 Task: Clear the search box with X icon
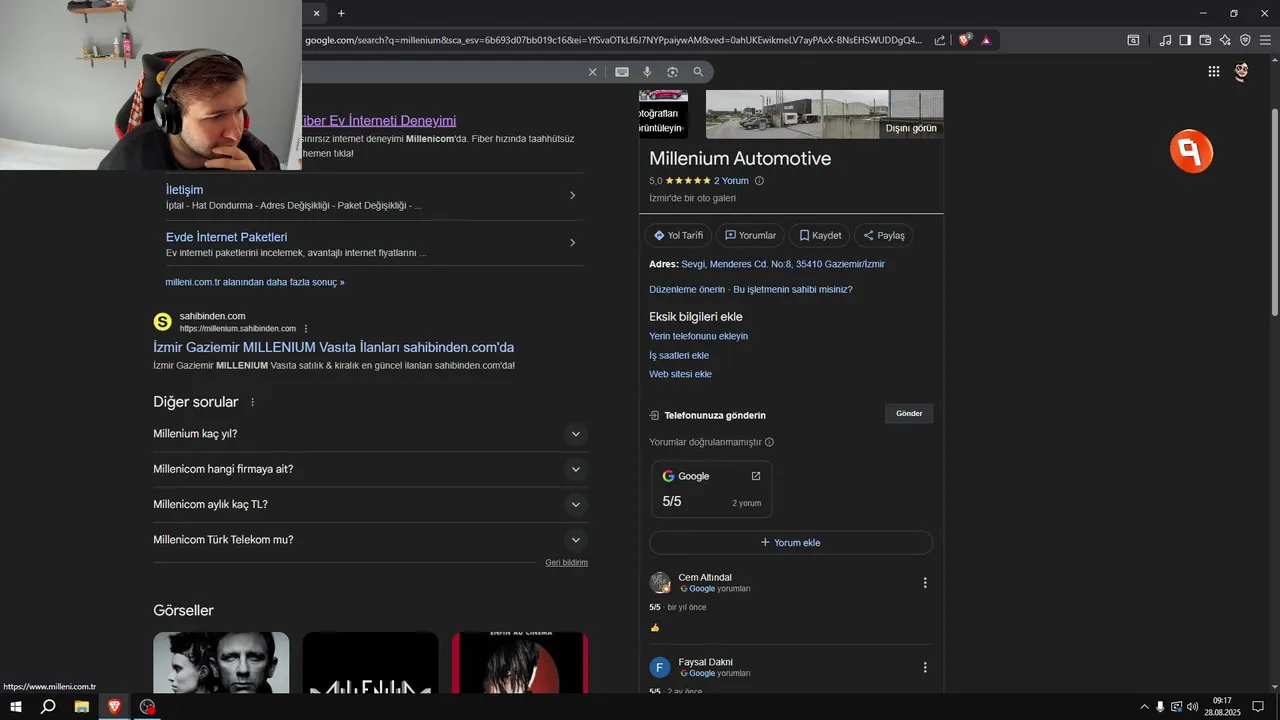pos(592,72)
